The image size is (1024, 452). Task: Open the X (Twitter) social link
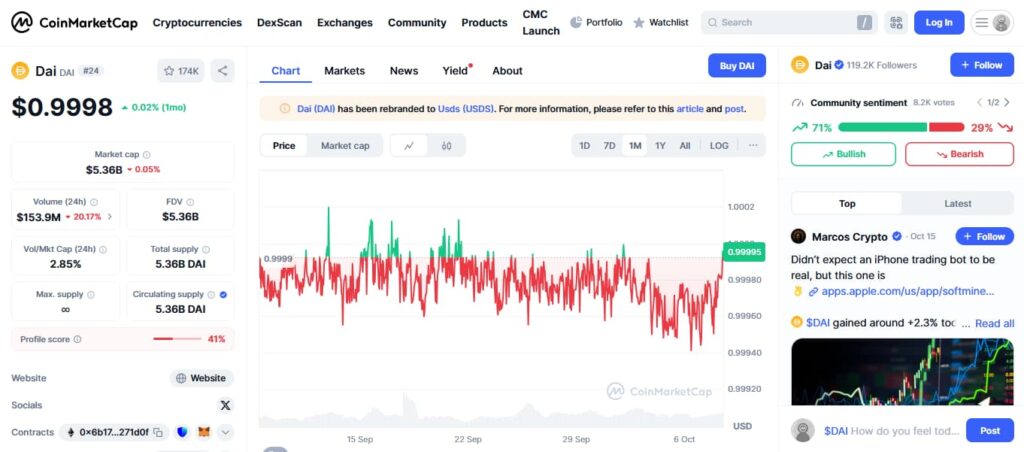(x=225, y=405)
